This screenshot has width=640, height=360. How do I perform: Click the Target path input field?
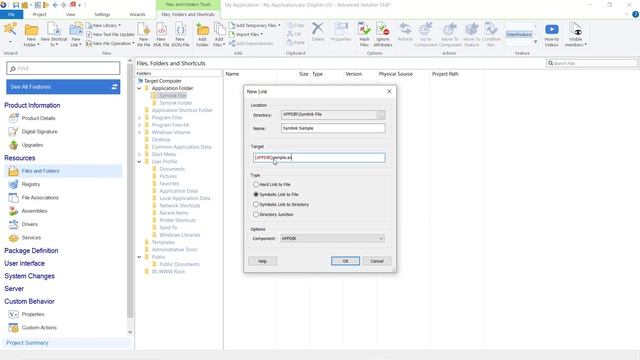click(x=319, y=158)
